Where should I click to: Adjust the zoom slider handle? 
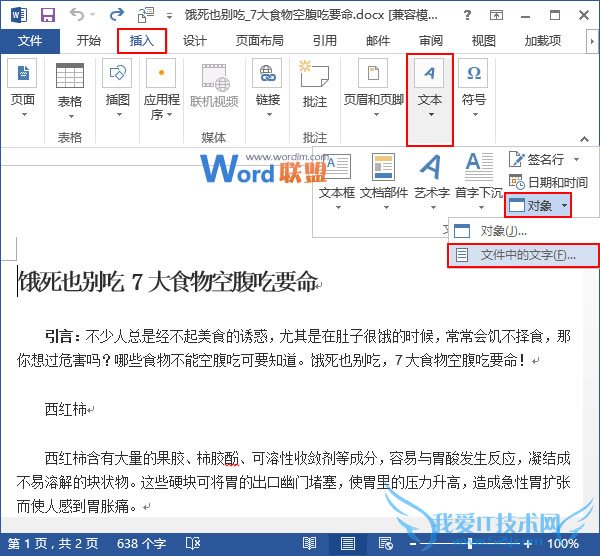click(x=470, y=543)
